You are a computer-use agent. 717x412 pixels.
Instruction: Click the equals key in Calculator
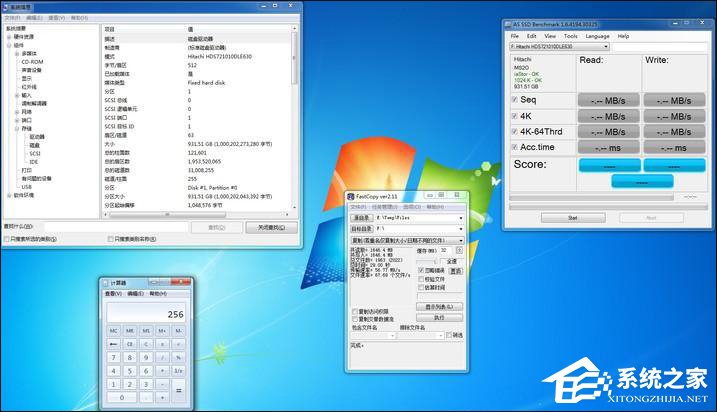[x=179, y=390]
